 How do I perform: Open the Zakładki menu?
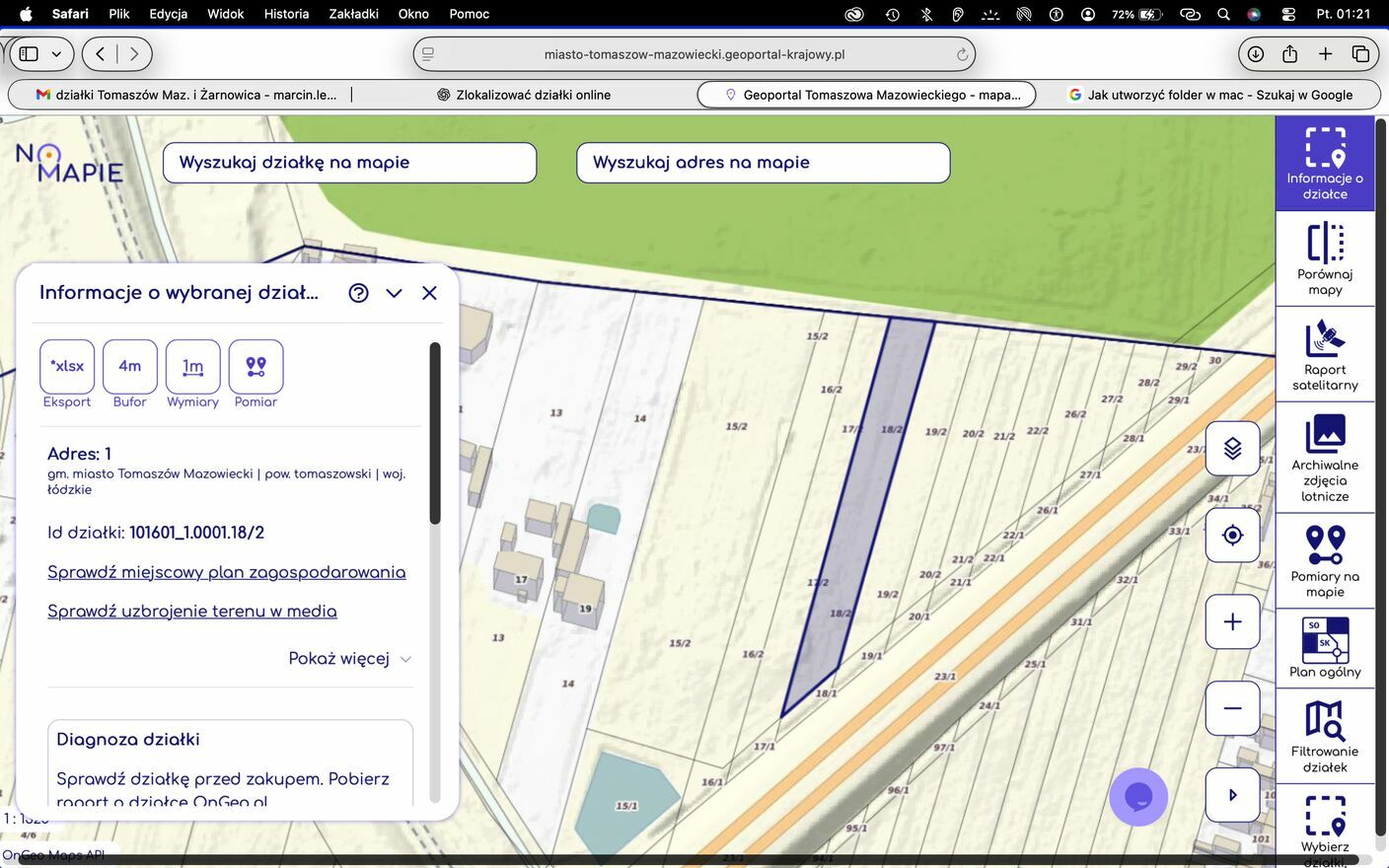pos(353,14)
